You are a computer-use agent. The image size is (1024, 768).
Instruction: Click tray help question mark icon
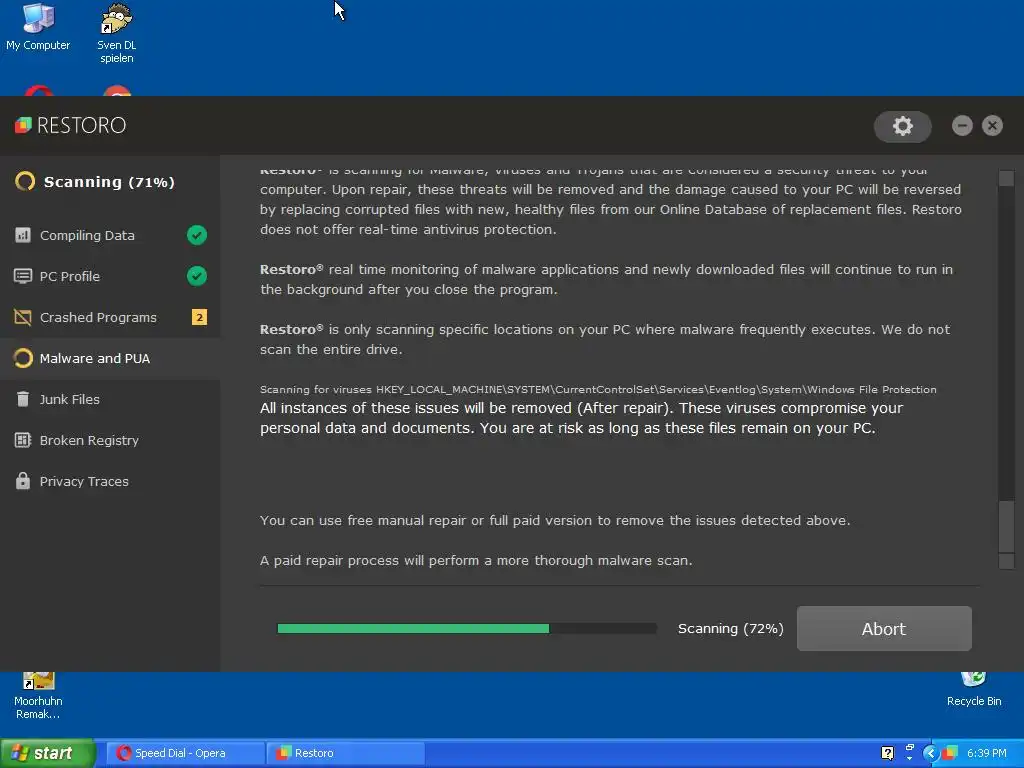(x=888, y=753)
